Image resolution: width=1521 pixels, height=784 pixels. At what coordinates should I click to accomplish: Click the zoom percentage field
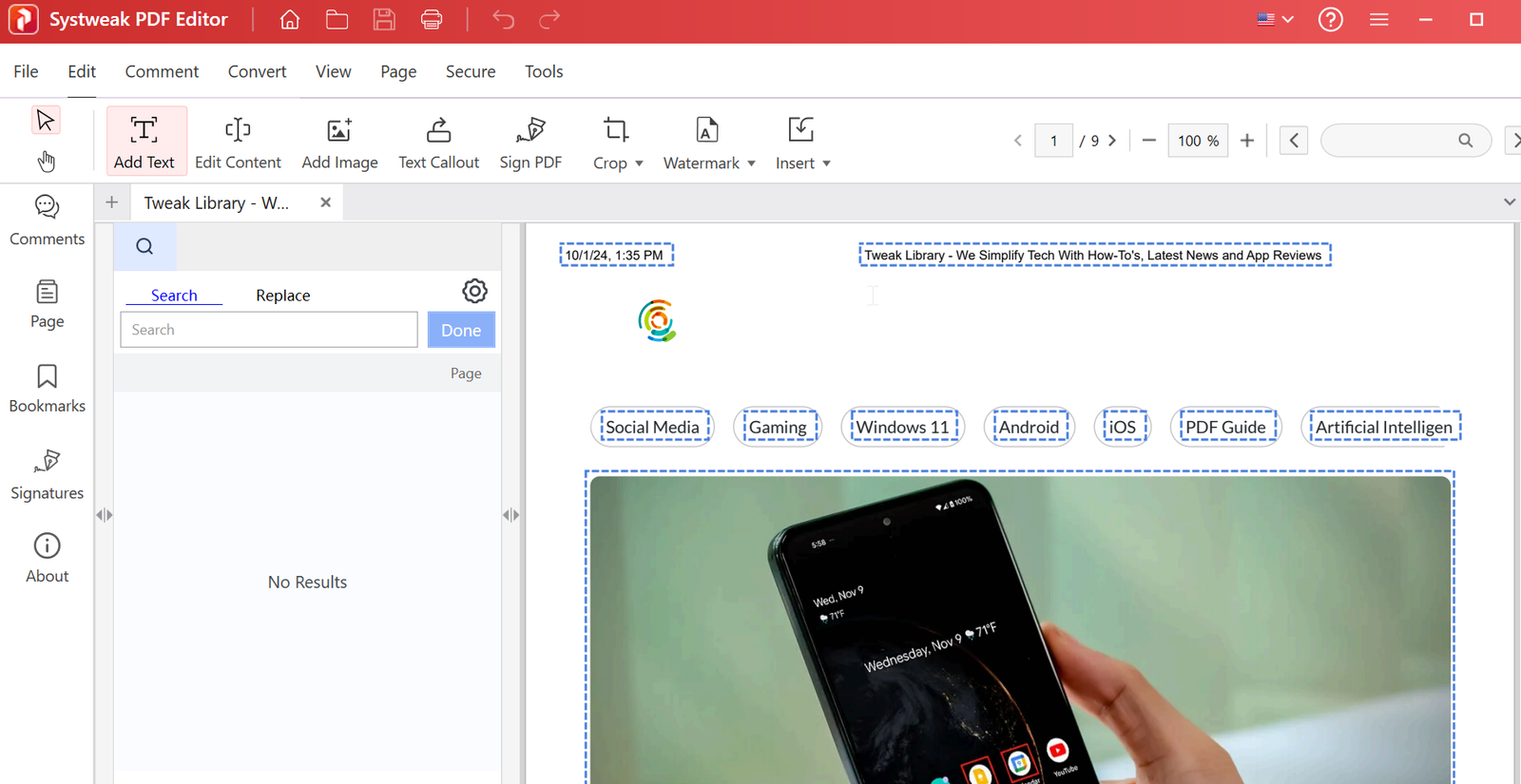pyautogui.click(x=1198, y=141)
